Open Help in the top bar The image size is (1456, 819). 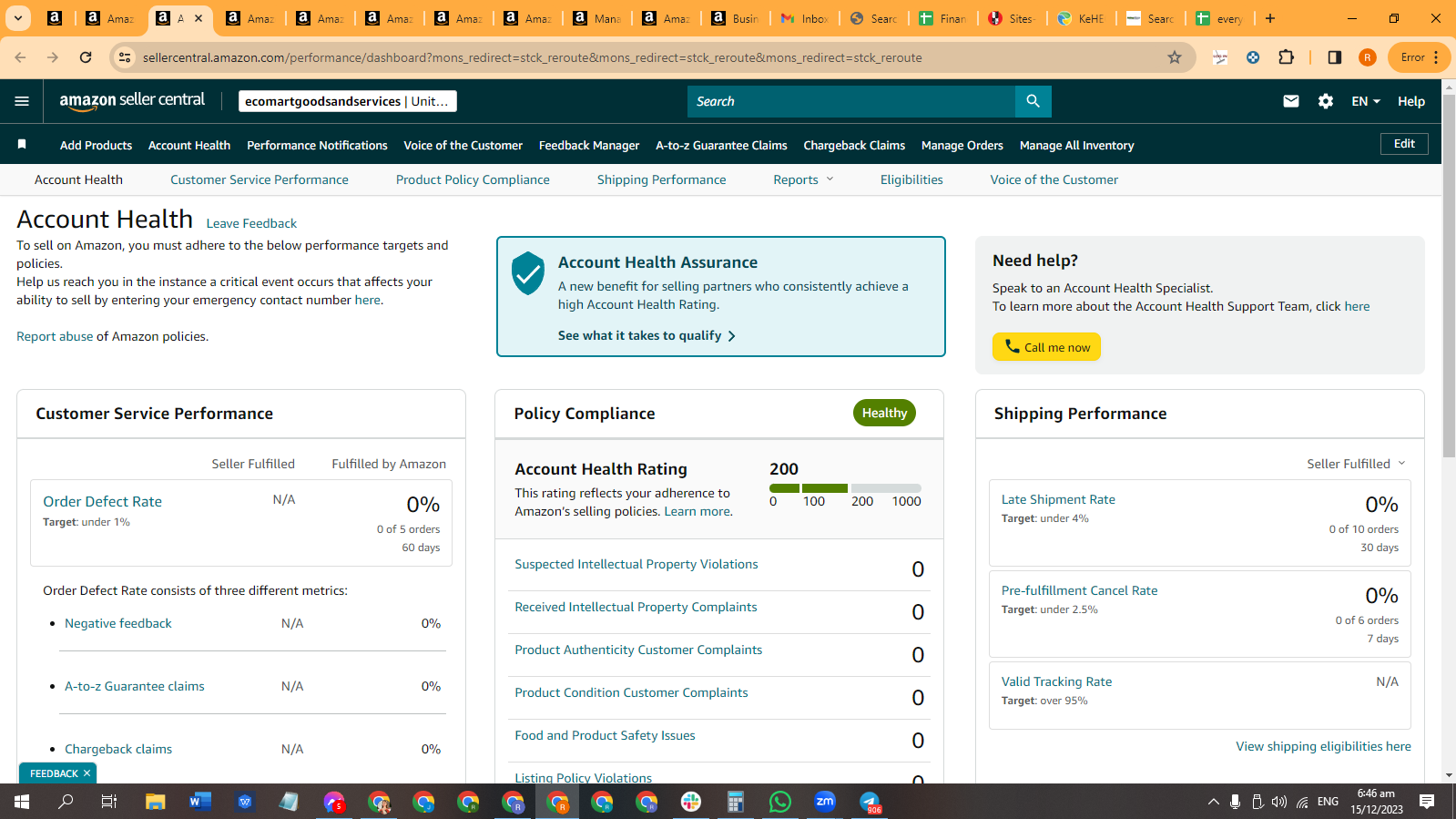pyautogui.click(x=1411, y=101)
